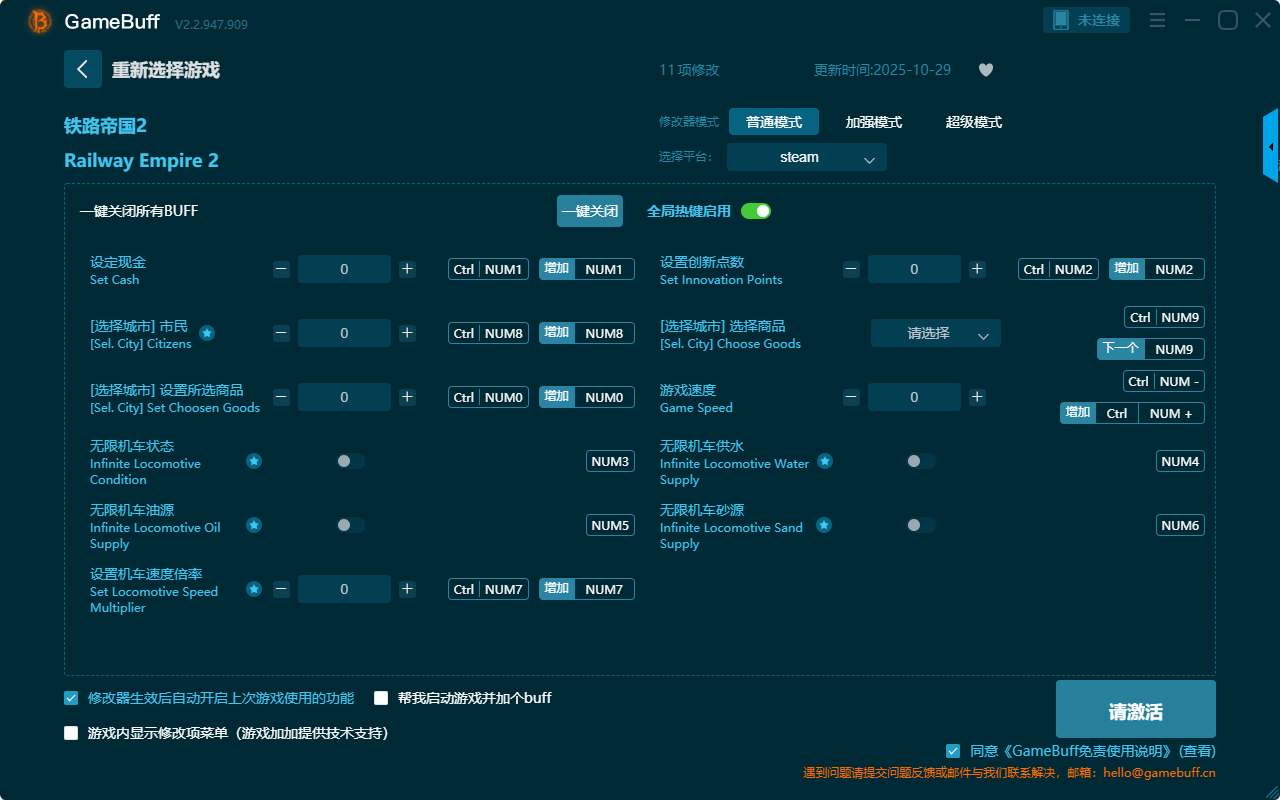Click the minus icon for Set Innovation Points
This screenshot has width=1280, height=800.
[851, 269]
